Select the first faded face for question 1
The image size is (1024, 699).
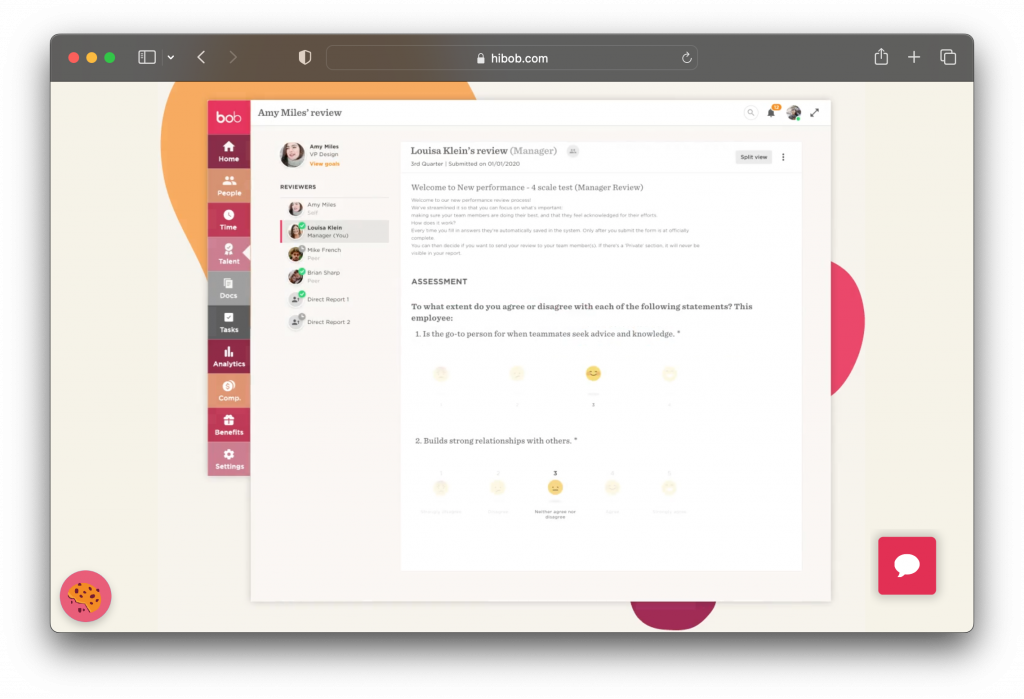[441, 373]
